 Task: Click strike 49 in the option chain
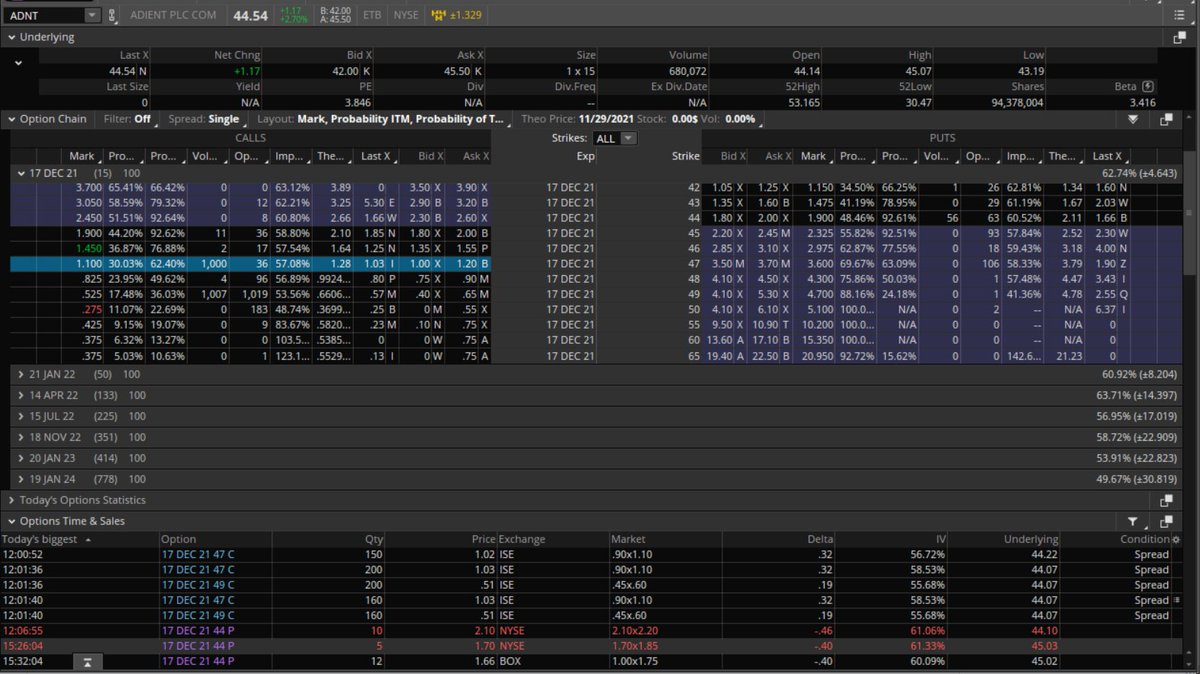coord(694,295)
